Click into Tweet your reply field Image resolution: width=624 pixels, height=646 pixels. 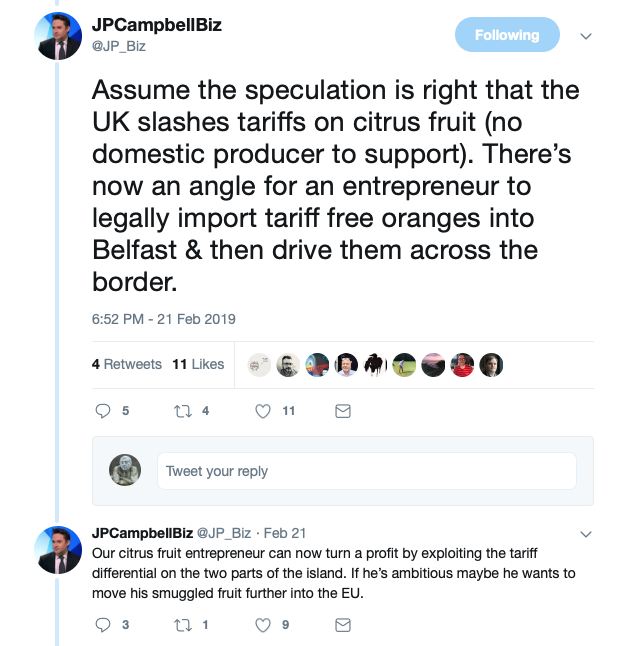tap(367, 471)
